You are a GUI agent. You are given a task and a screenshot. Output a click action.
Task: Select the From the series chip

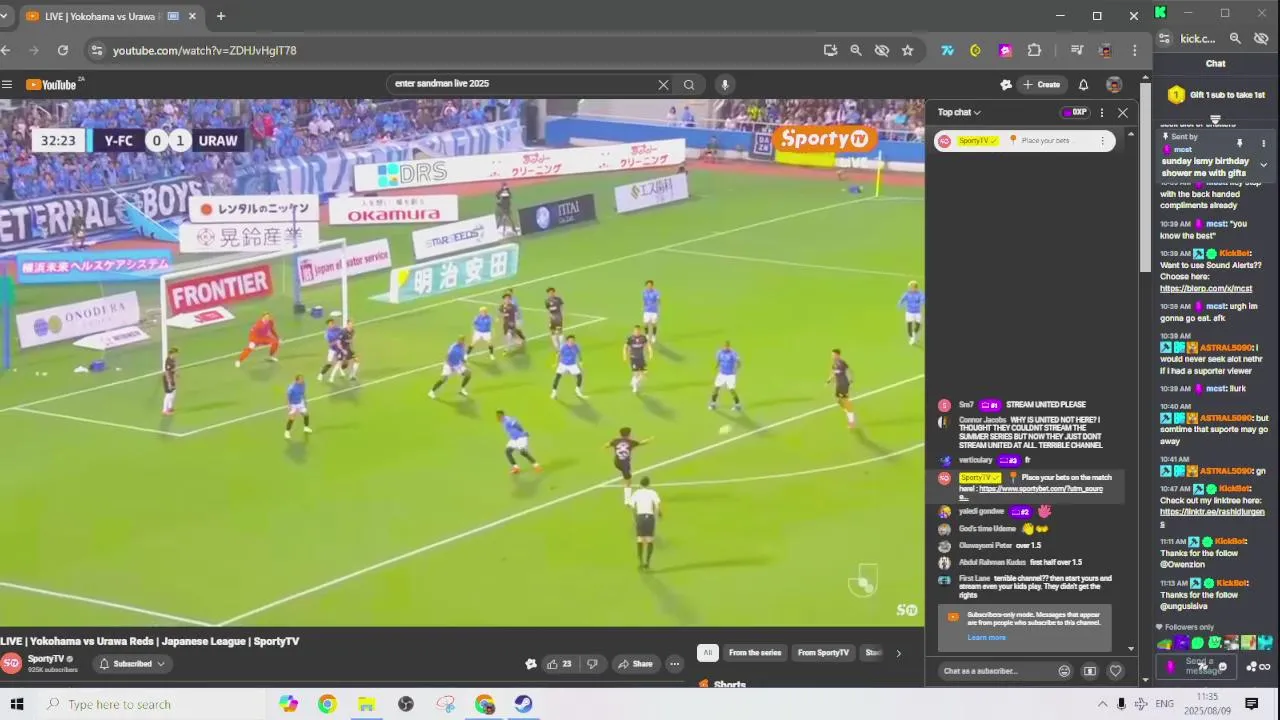755,653
